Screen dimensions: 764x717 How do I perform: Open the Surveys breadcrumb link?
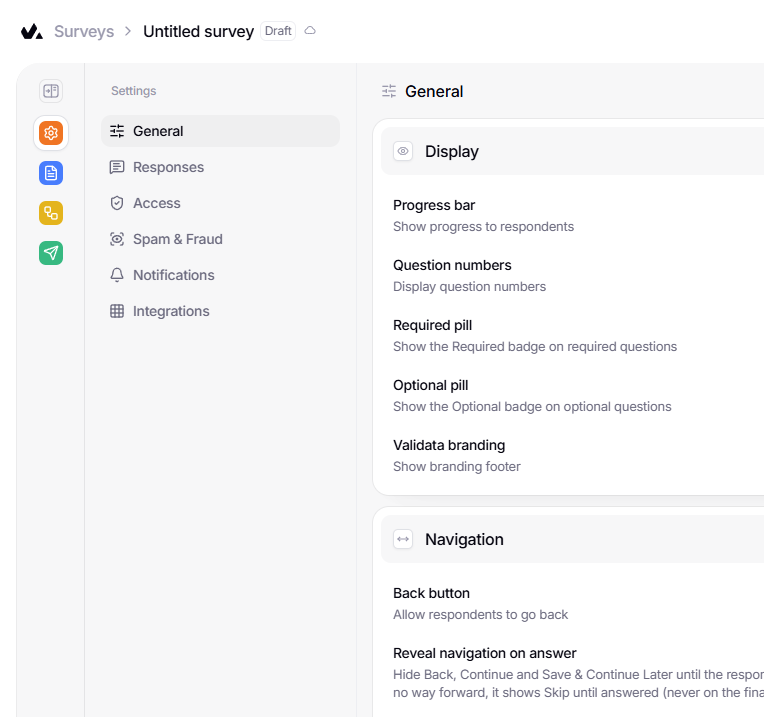[84, 32]
